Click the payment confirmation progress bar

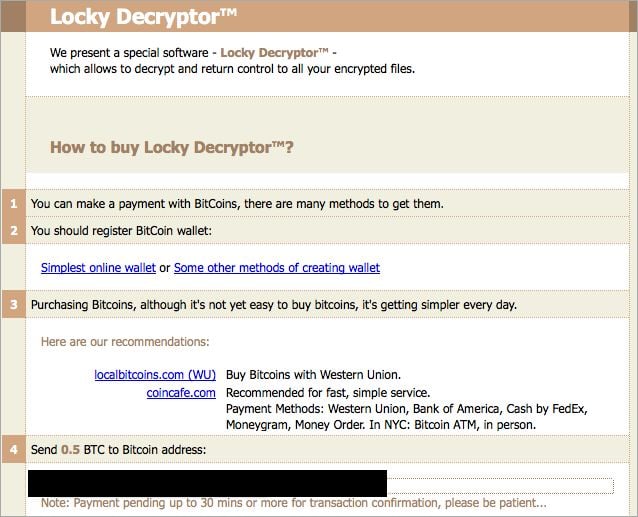[x=500, y=485]
